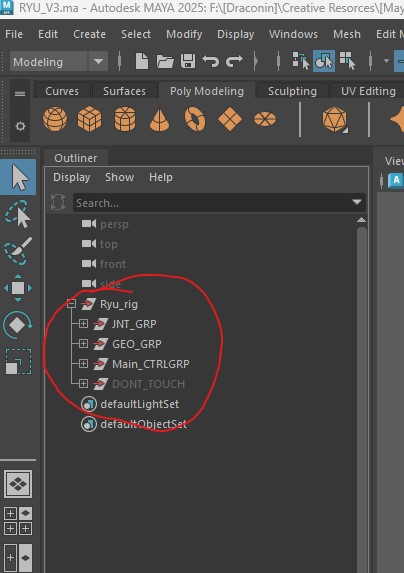
Task: Enable select by hierarchy mode icon
Action: click(301, 61)
